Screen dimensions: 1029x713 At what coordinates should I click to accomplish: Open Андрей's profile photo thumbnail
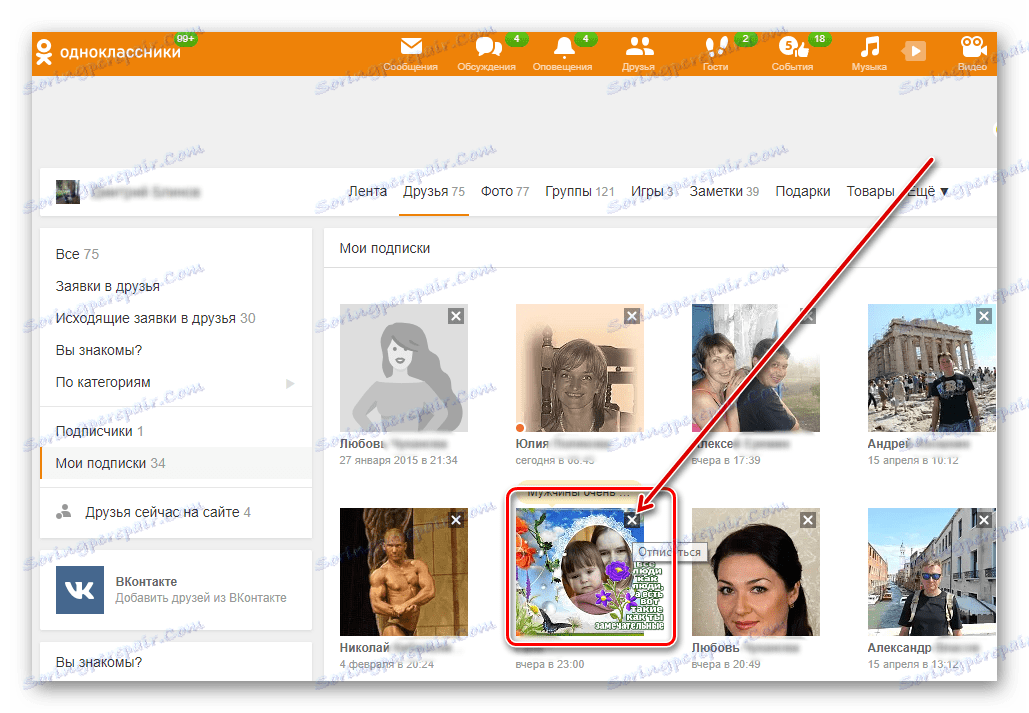930,370
